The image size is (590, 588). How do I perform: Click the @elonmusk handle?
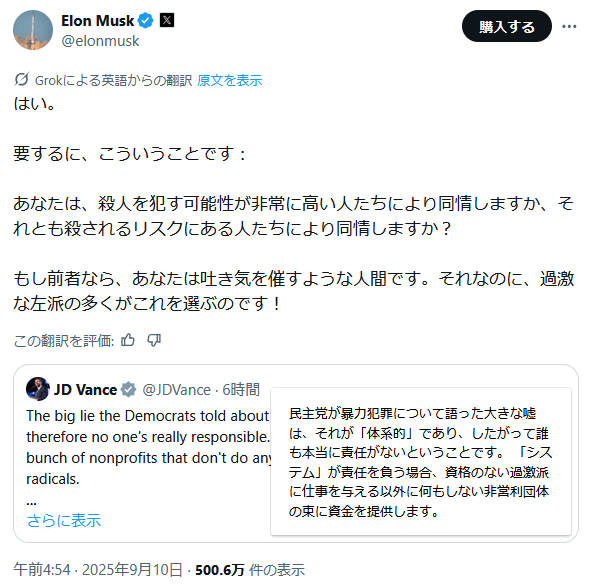click(x=100, y=41)
